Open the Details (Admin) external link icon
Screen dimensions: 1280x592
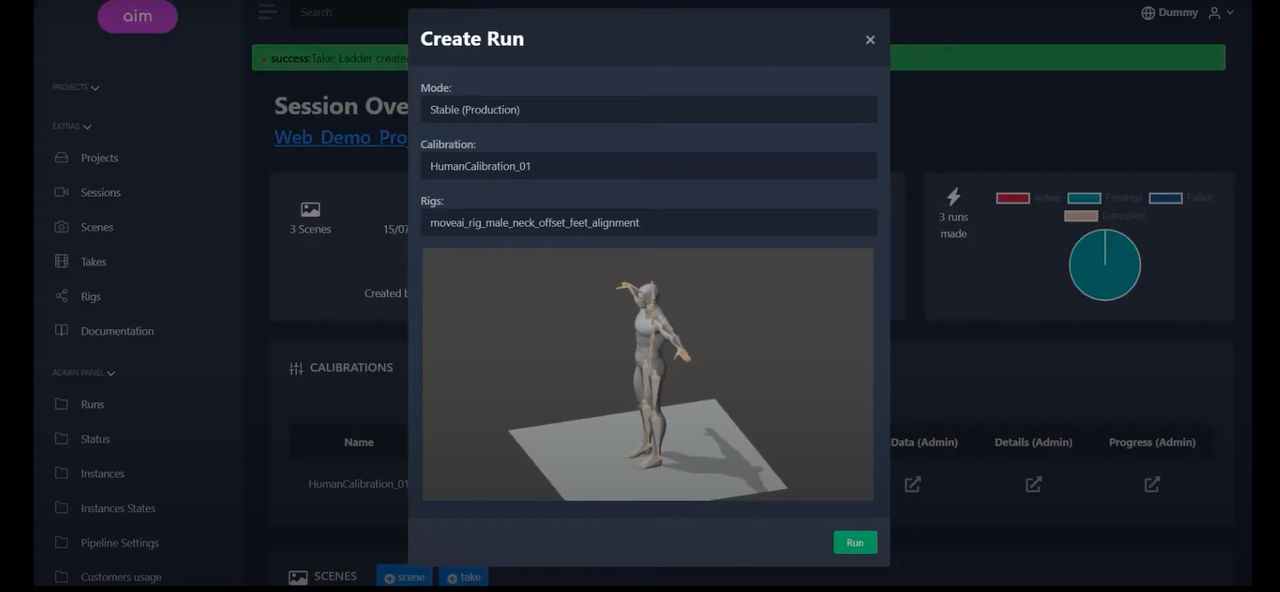(1034, 484)
